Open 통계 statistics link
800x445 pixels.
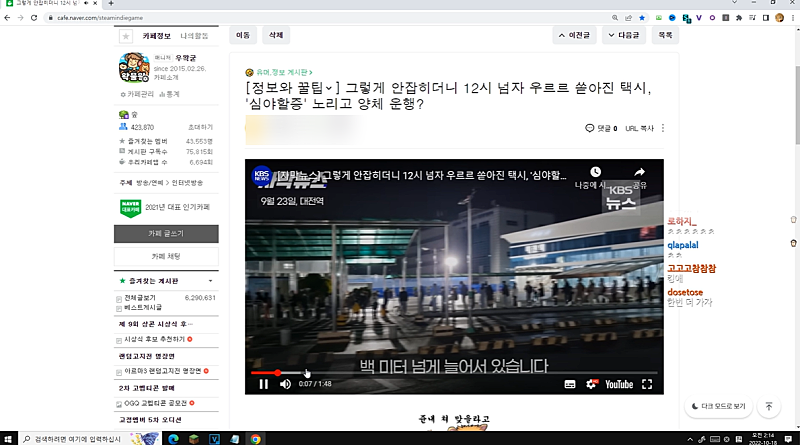pos(169,94)
